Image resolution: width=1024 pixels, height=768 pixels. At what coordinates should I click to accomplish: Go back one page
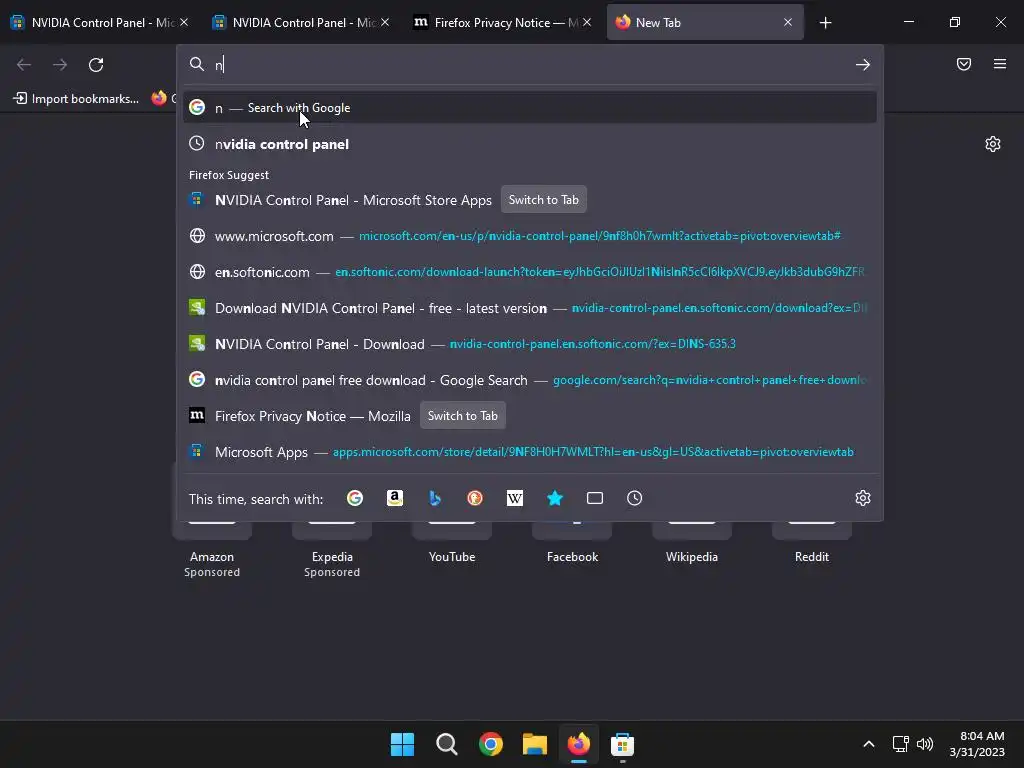(x=24, y=65)
